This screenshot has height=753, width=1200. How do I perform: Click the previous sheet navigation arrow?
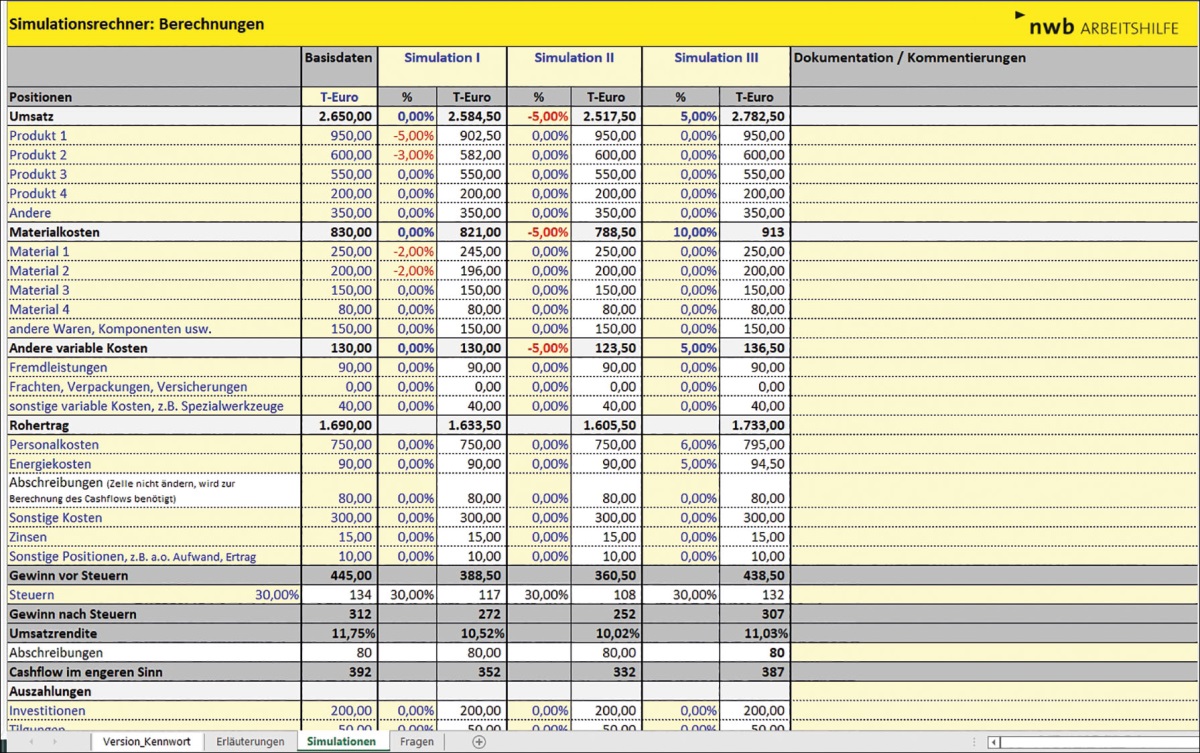(31, 742)
